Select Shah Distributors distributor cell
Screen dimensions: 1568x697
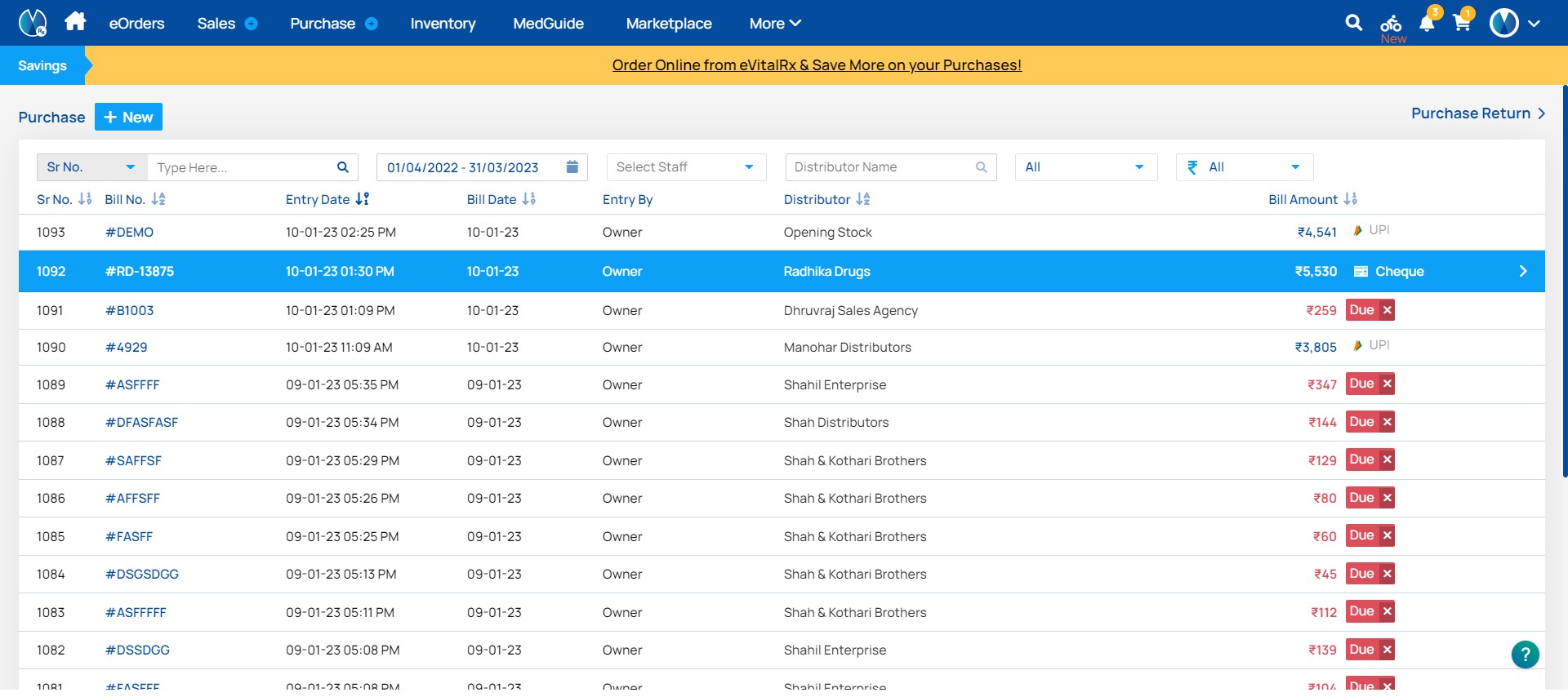[x=836, y=423]
